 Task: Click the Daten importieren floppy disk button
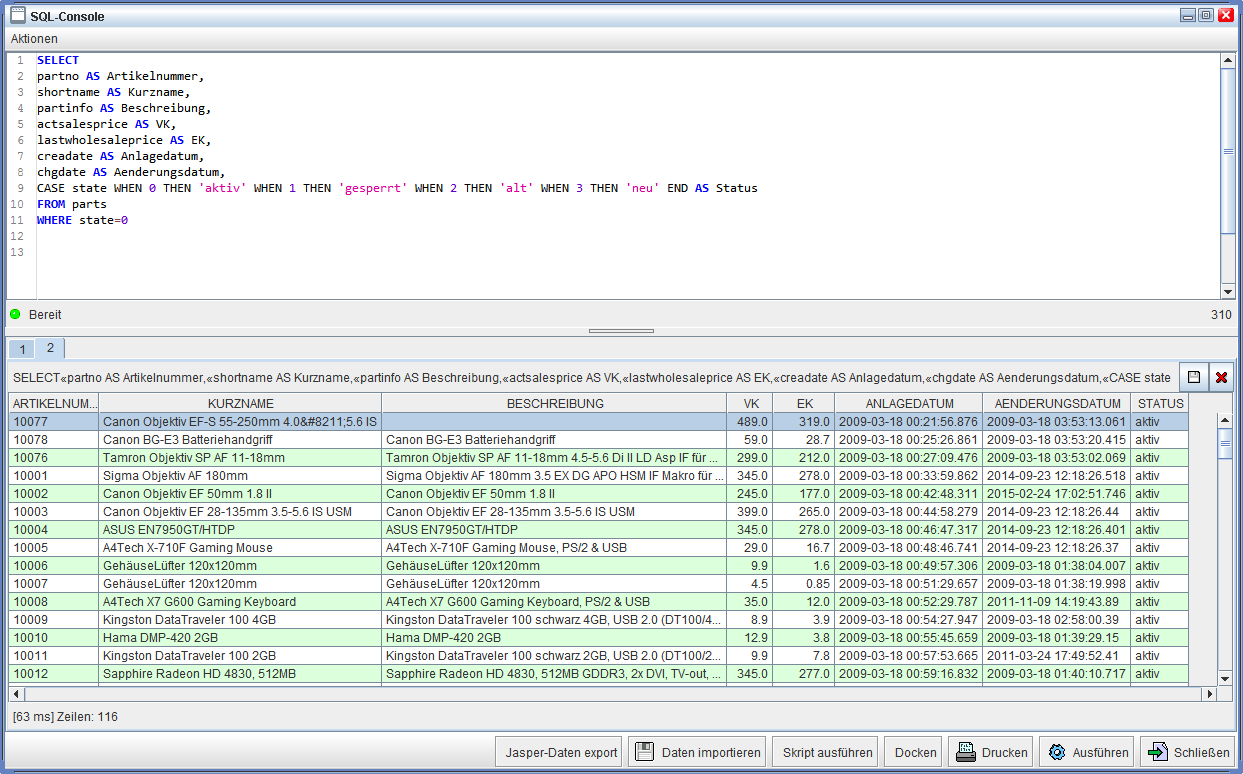(x=697, y=752)
